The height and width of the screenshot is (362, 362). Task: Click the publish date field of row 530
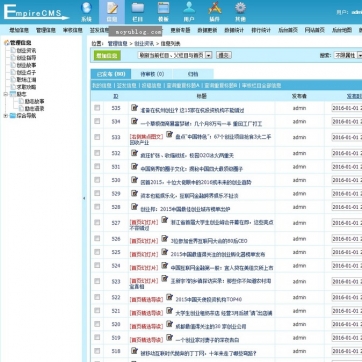point(347,180)
